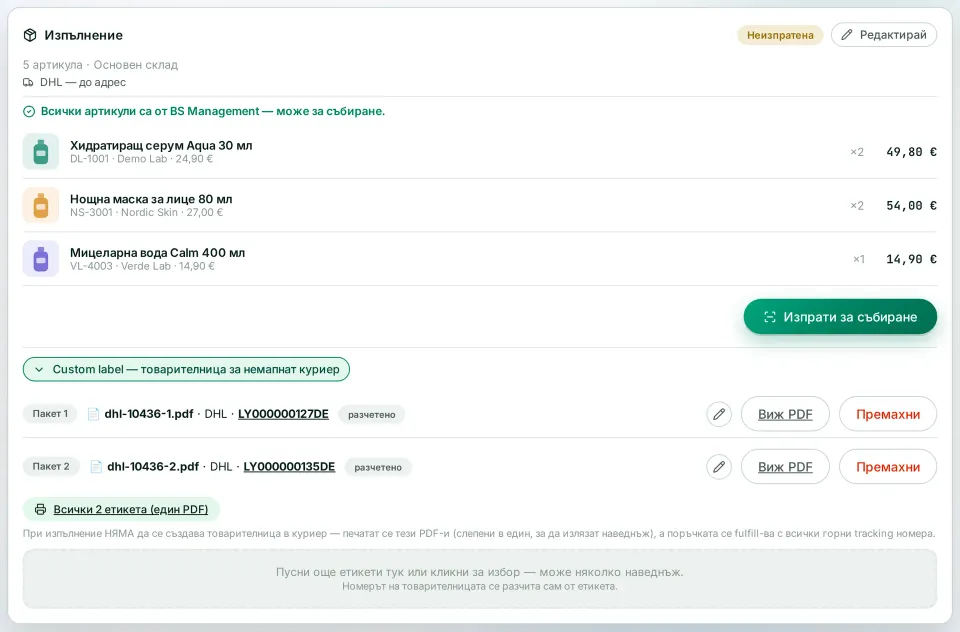The height and width of the screenshot is (632, 960).
Task: Click the 49,80 € line total
Action: [x=911, y=152]
